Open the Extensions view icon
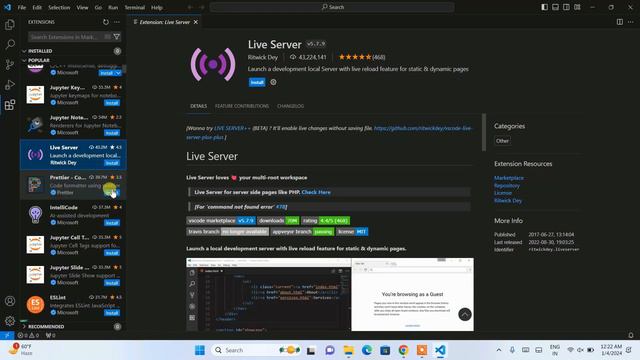Image resolution: width=640 pixels, height=360 pixels. point(10,105)
